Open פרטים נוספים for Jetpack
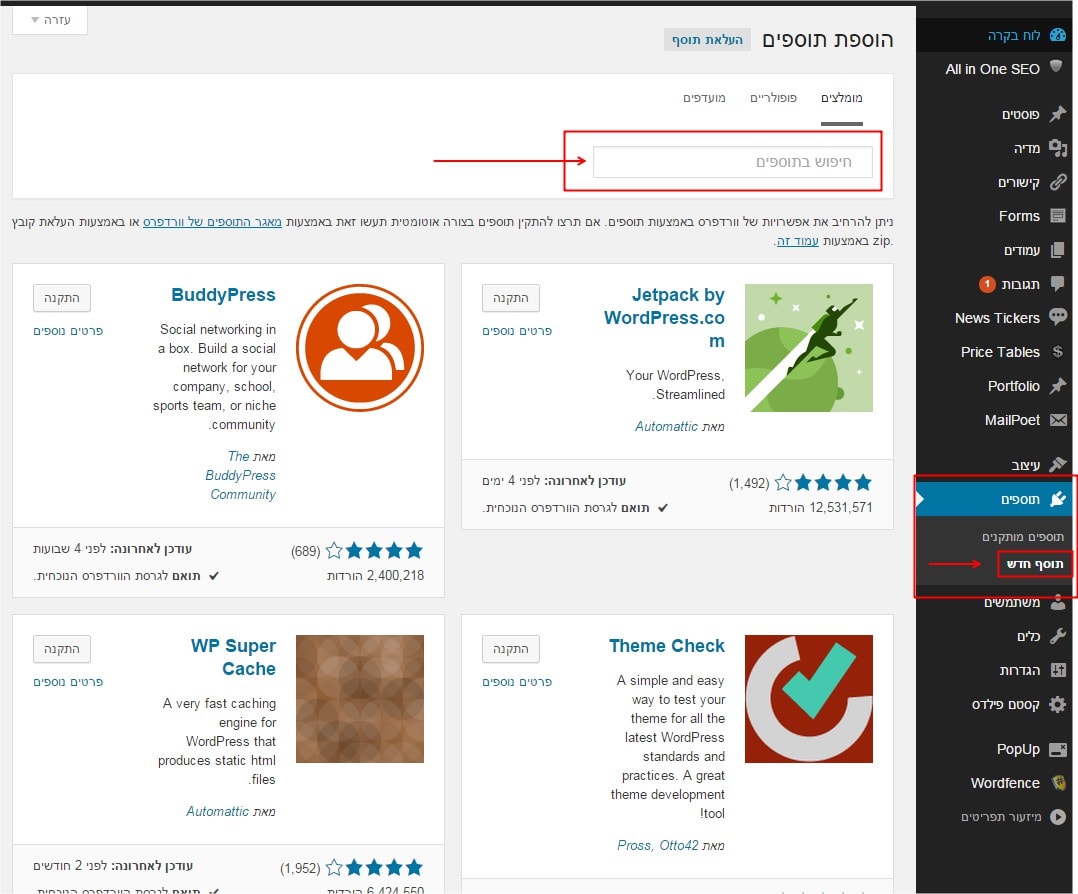Image resolution: width=1078 pixels, height=894 pixels. click(x=517, y=331)
